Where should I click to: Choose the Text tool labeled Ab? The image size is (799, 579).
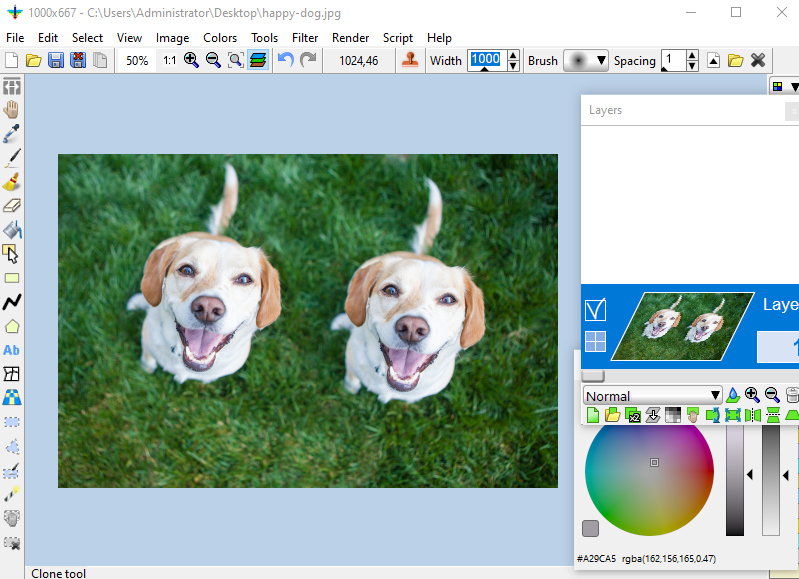(12, 350)
